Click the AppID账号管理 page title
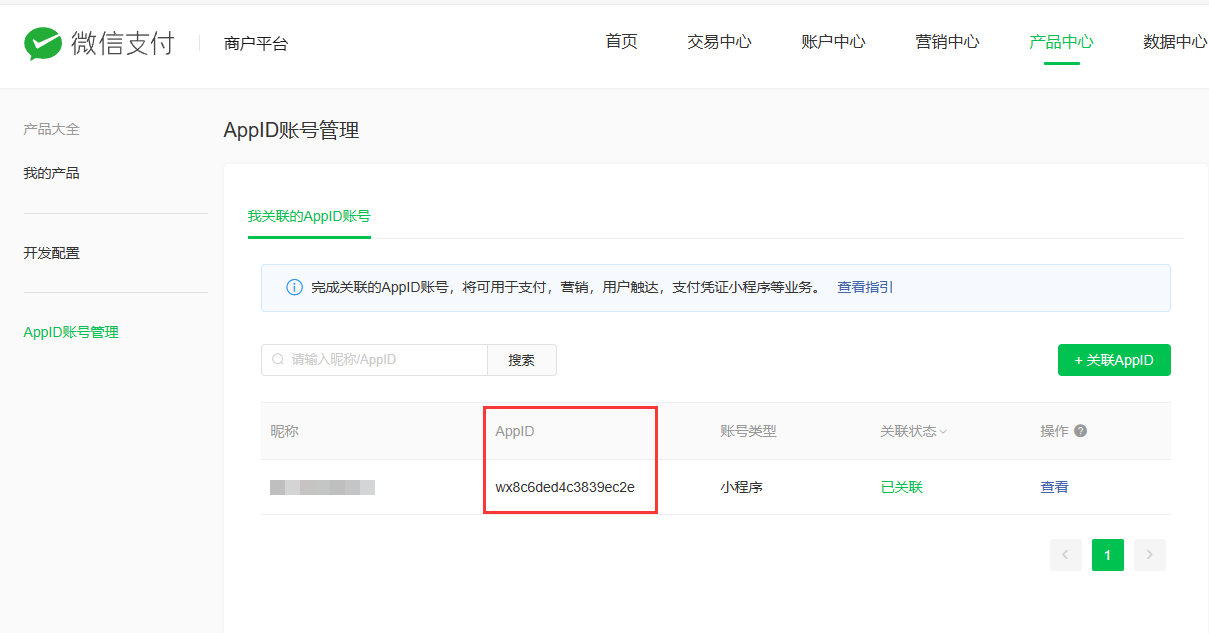Screen dimensions: 1209x633 [x=291, y=130]
